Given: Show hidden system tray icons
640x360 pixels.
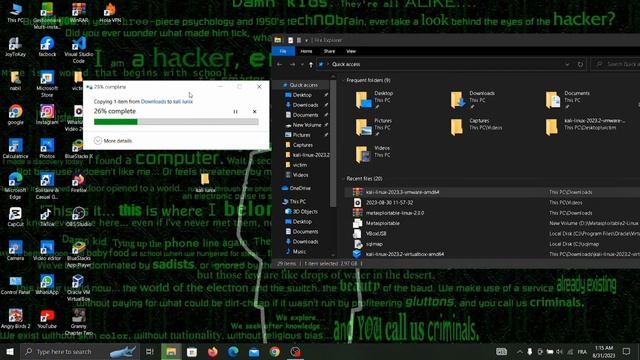Looking at the screenshot, I should (520, 351).
